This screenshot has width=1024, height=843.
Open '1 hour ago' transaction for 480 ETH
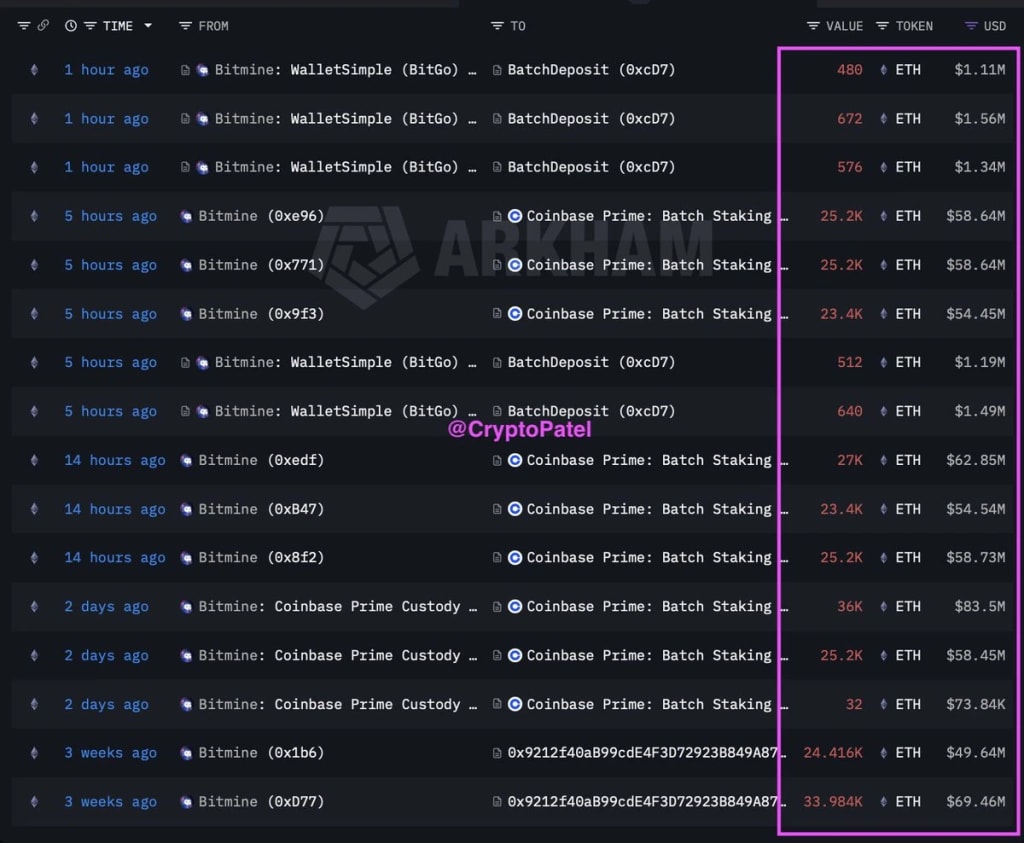pos(106,70)
